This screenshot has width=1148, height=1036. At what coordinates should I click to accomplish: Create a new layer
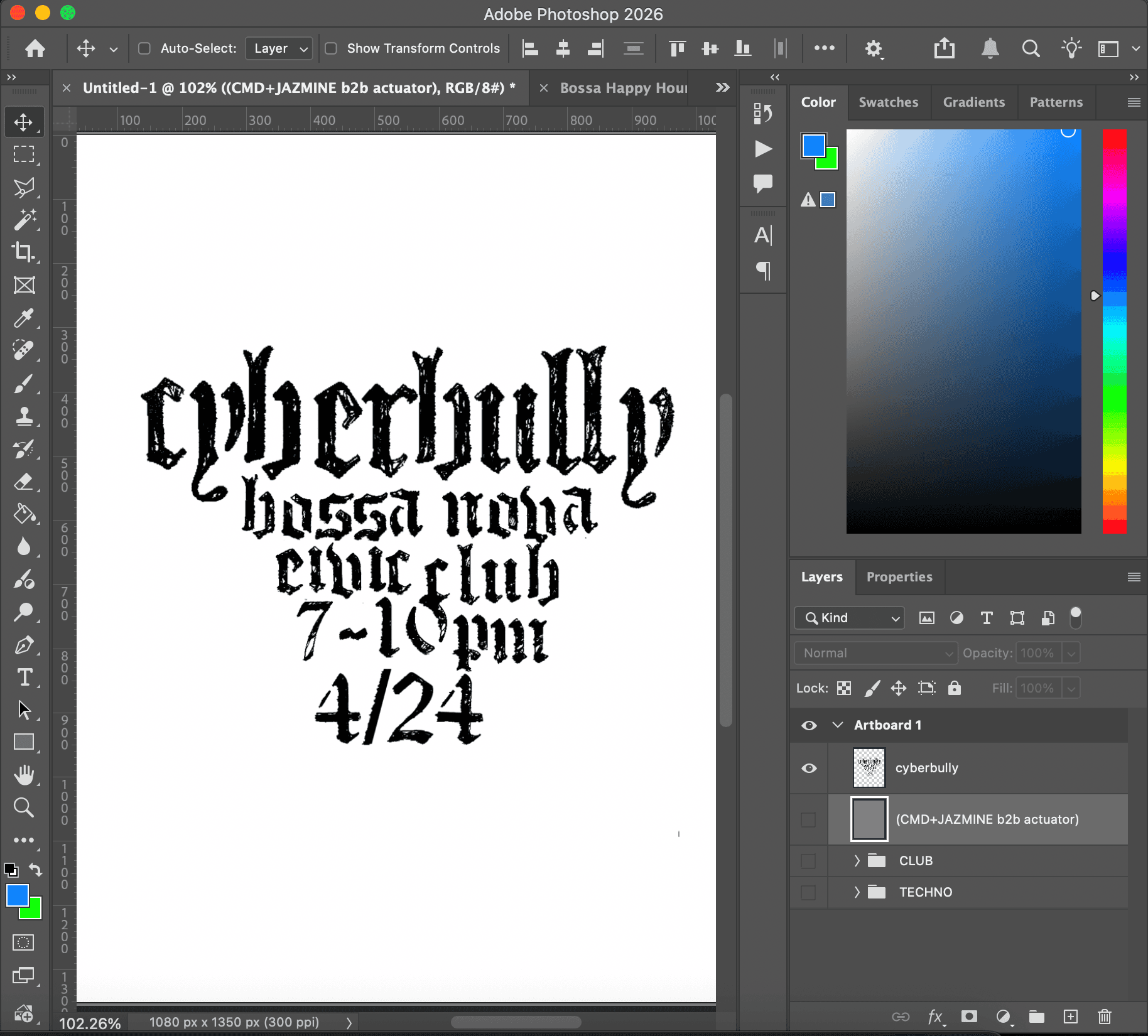[x=1070, y=1017]
